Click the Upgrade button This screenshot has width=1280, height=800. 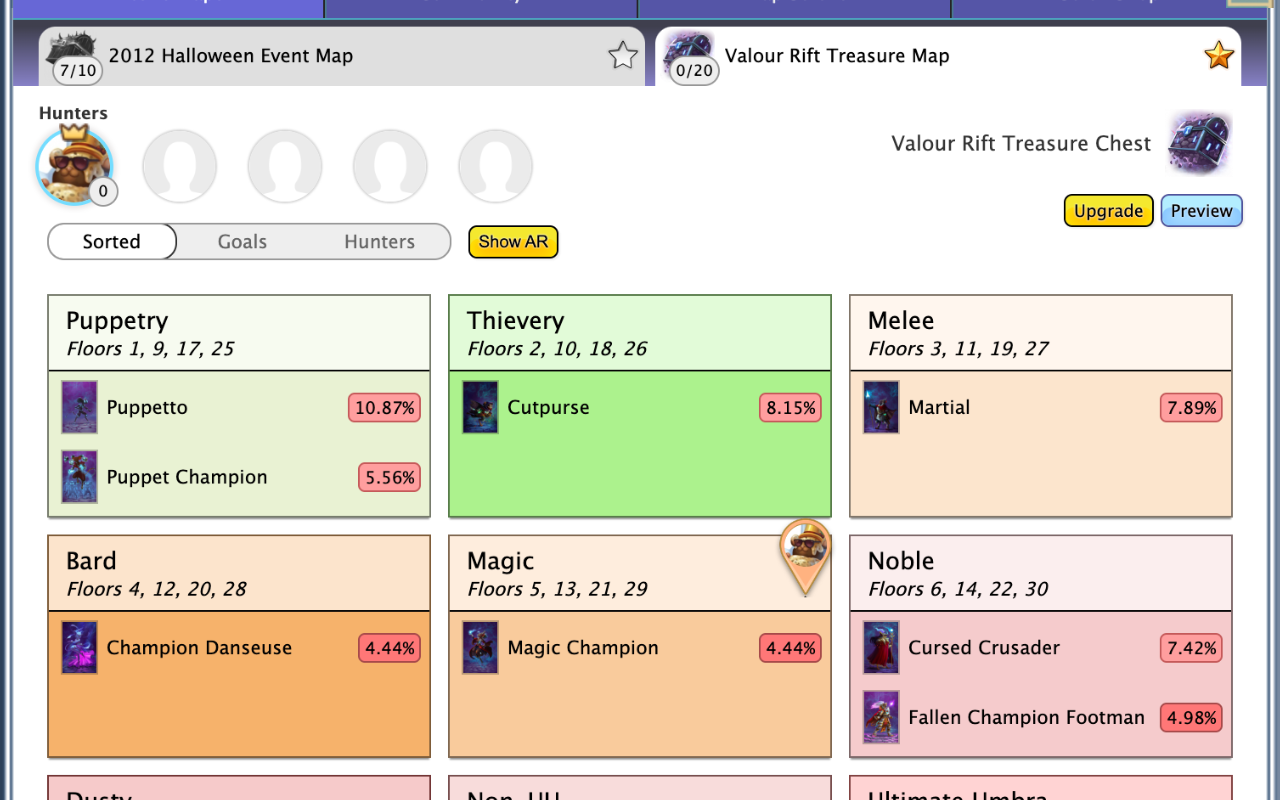point(1108,211)
